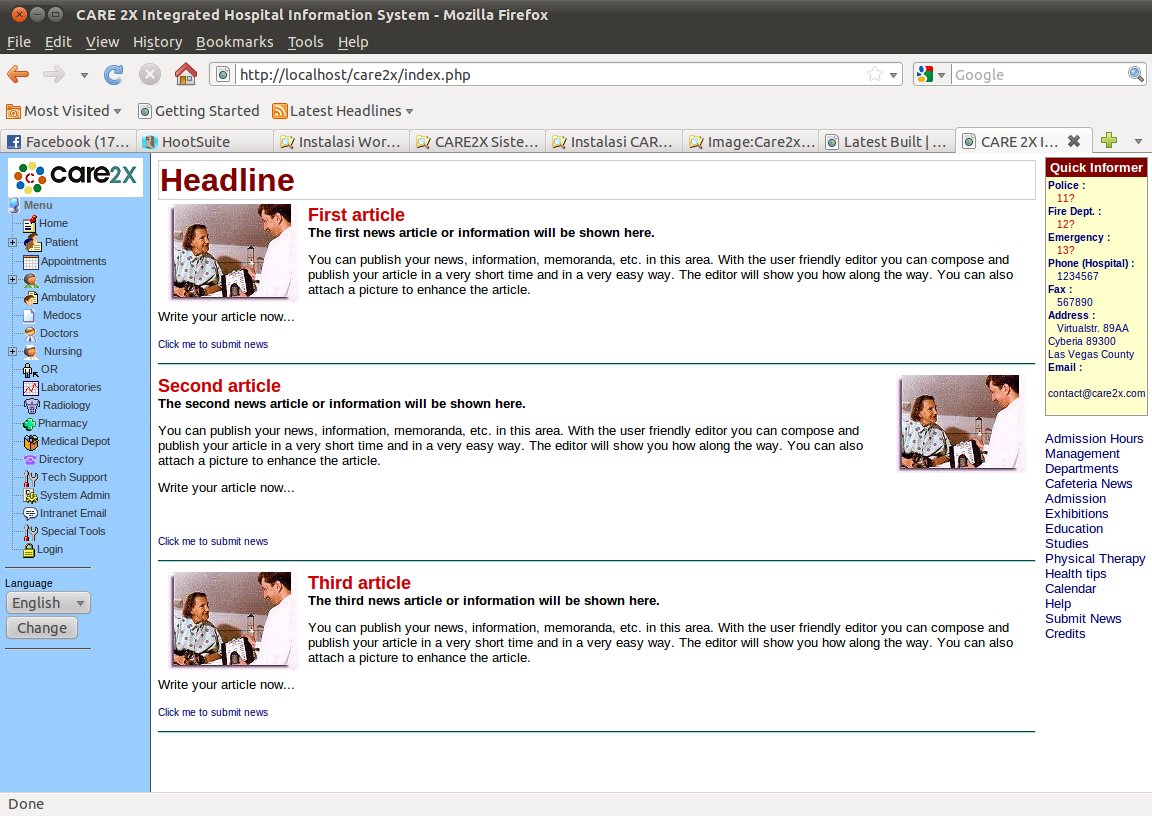1152x816 pixels.
Task: Click the Login padlock icon
Action: [x=29, y=549]
